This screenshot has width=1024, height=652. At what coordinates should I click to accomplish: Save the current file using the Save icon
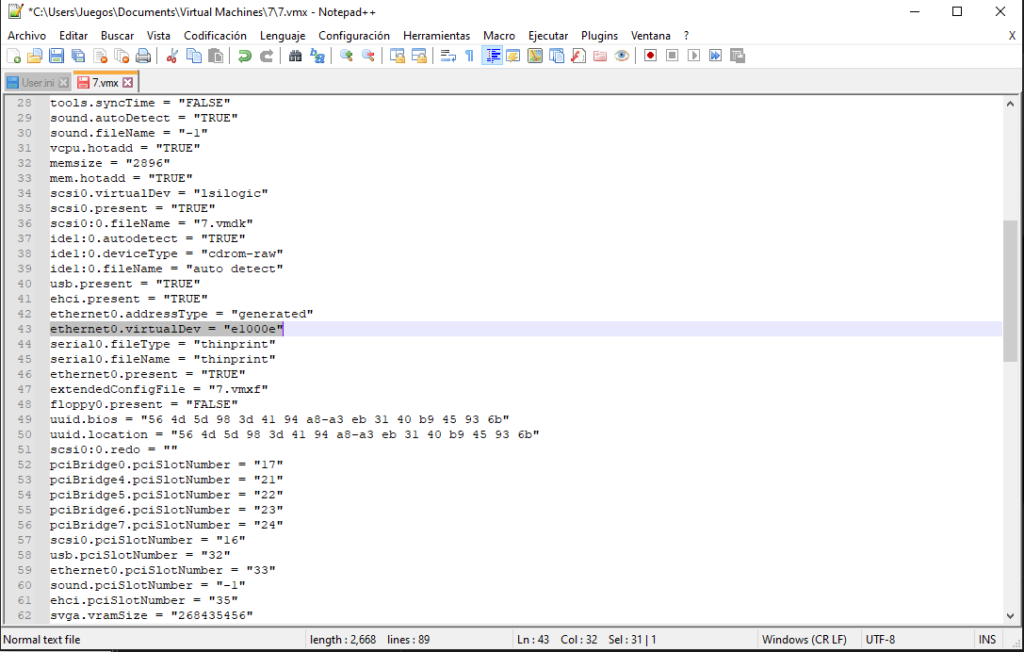point(57,56)
